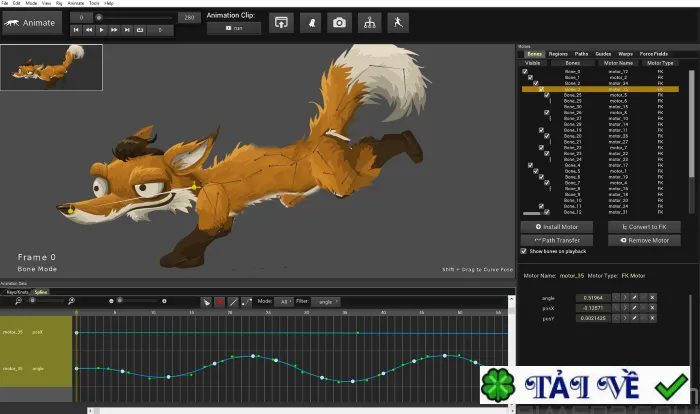This screenshot has width=700, height=414.
Task: Toggle visibility checkbox for Bone_25
Action: tap(547, 95)
